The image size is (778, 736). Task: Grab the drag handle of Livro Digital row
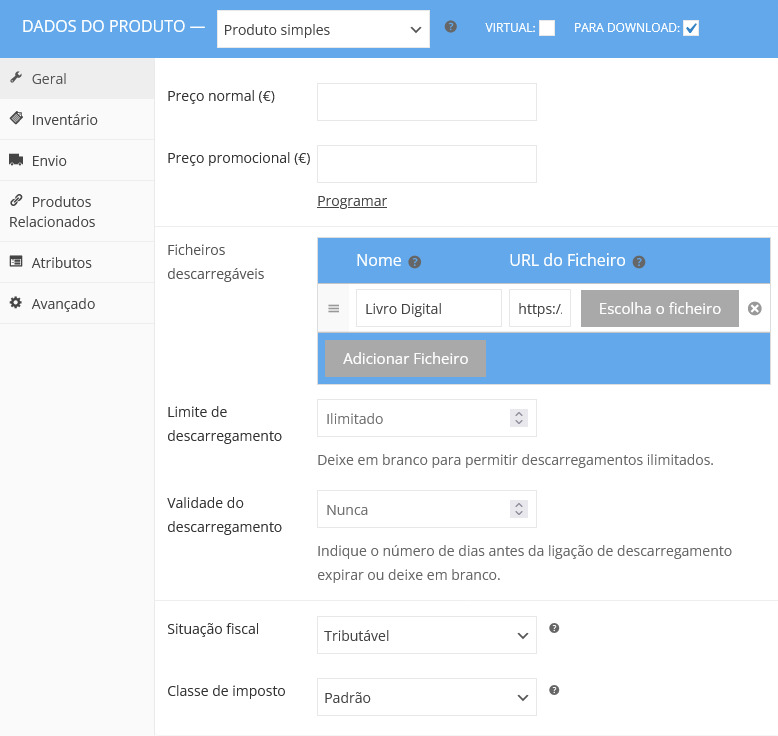[333, 309]
